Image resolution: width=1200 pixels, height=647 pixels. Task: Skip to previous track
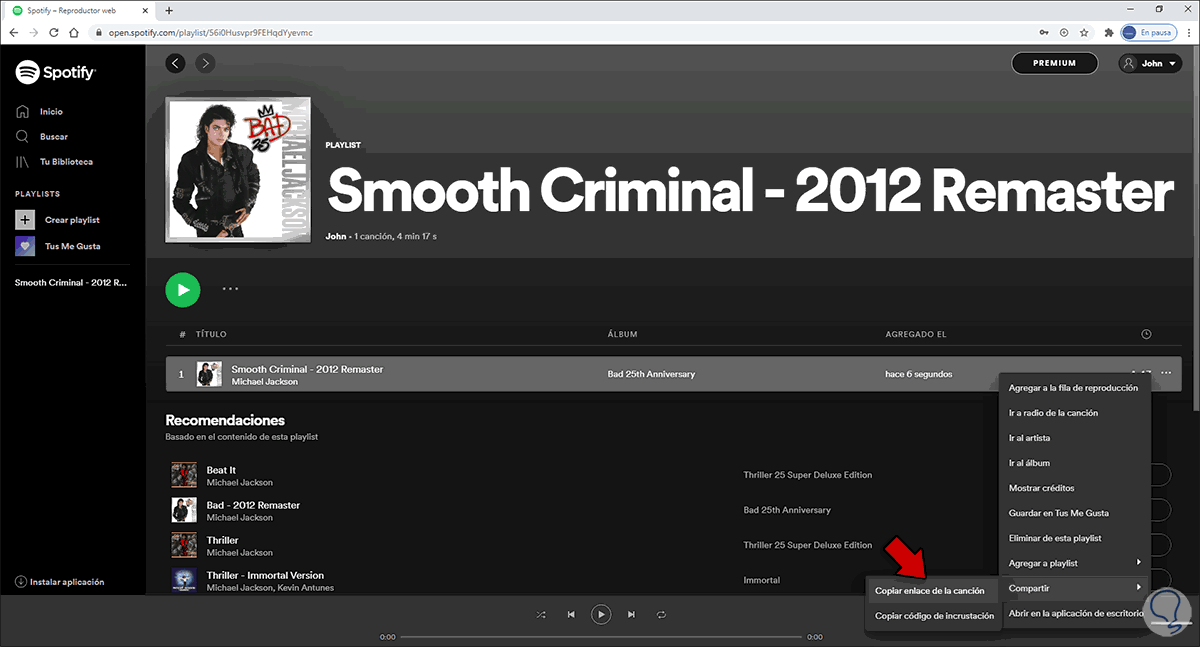570,615
